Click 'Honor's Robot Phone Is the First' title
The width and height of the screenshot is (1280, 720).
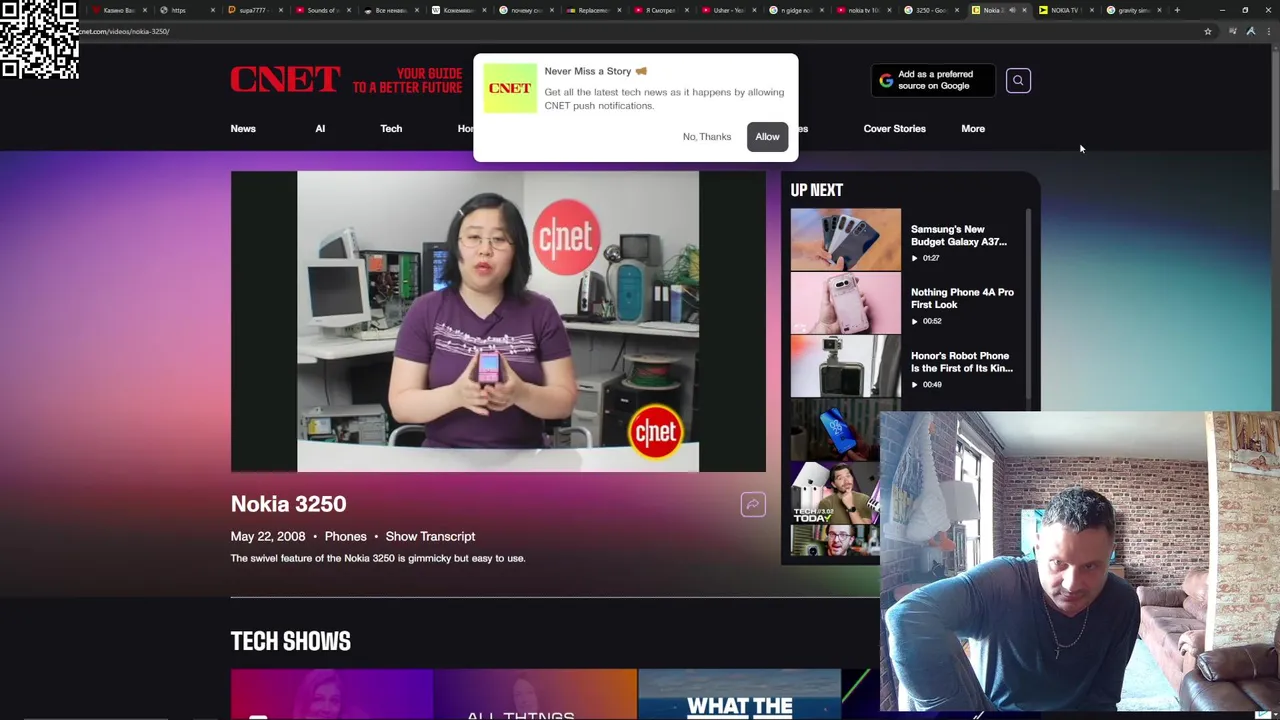tap(962, 362)
